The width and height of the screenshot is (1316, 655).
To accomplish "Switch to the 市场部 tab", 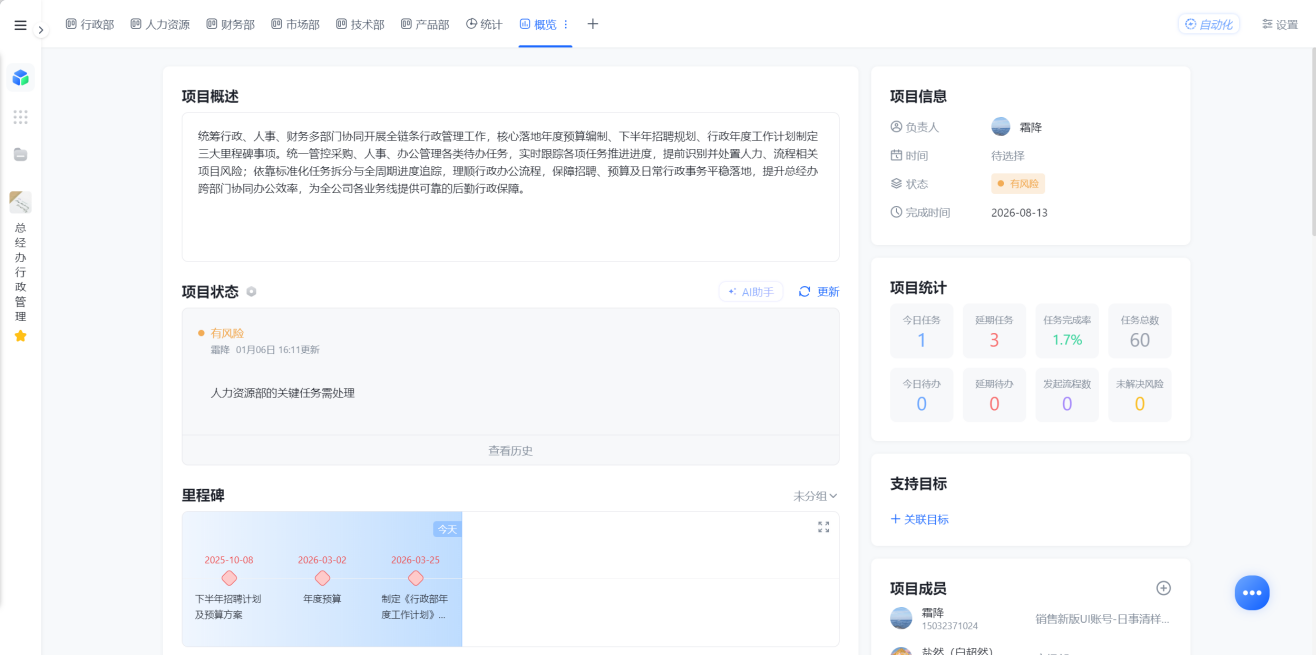I will click(295, 24).
